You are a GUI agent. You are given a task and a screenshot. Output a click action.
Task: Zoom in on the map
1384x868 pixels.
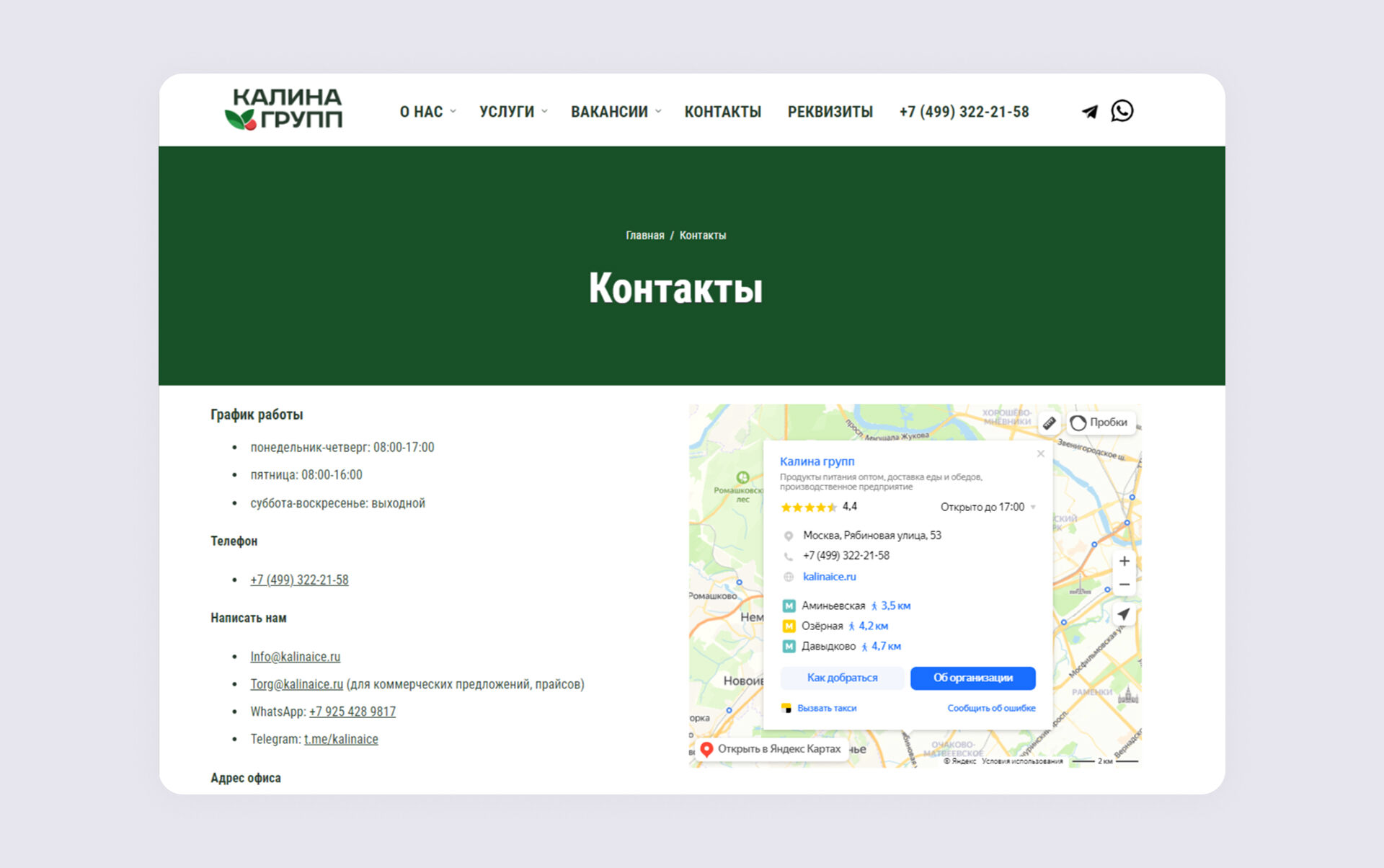pyautogui.click(x=1124, y=561)
